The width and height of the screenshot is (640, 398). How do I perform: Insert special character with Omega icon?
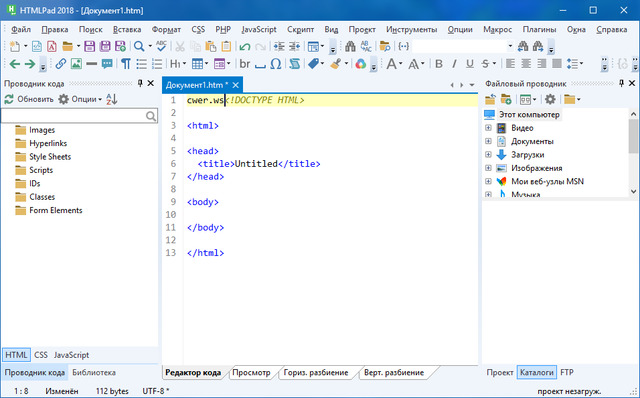276,64
